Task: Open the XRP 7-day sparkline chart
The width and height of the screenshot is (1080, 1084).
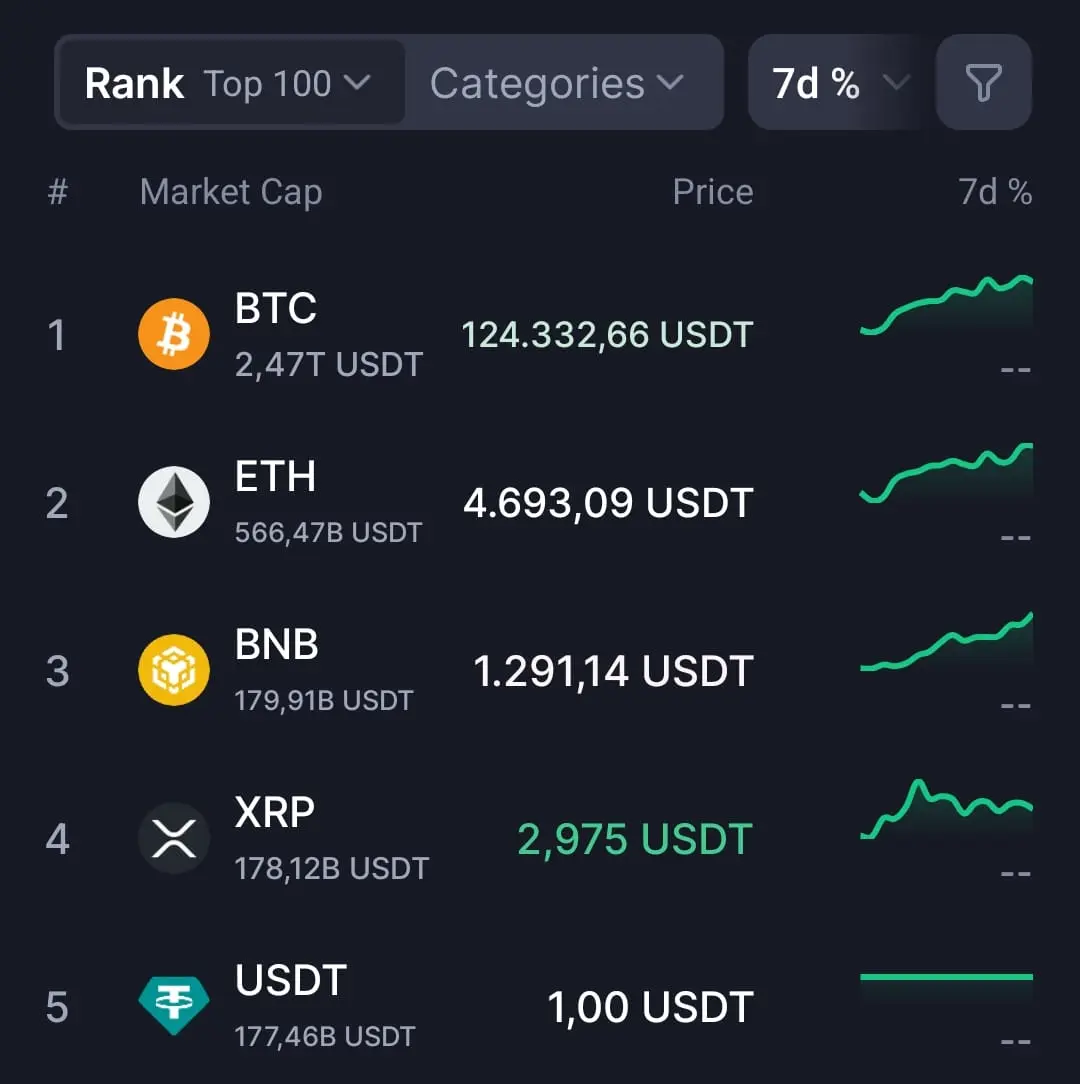Action: pyautogui.click(x=946, y=810)
